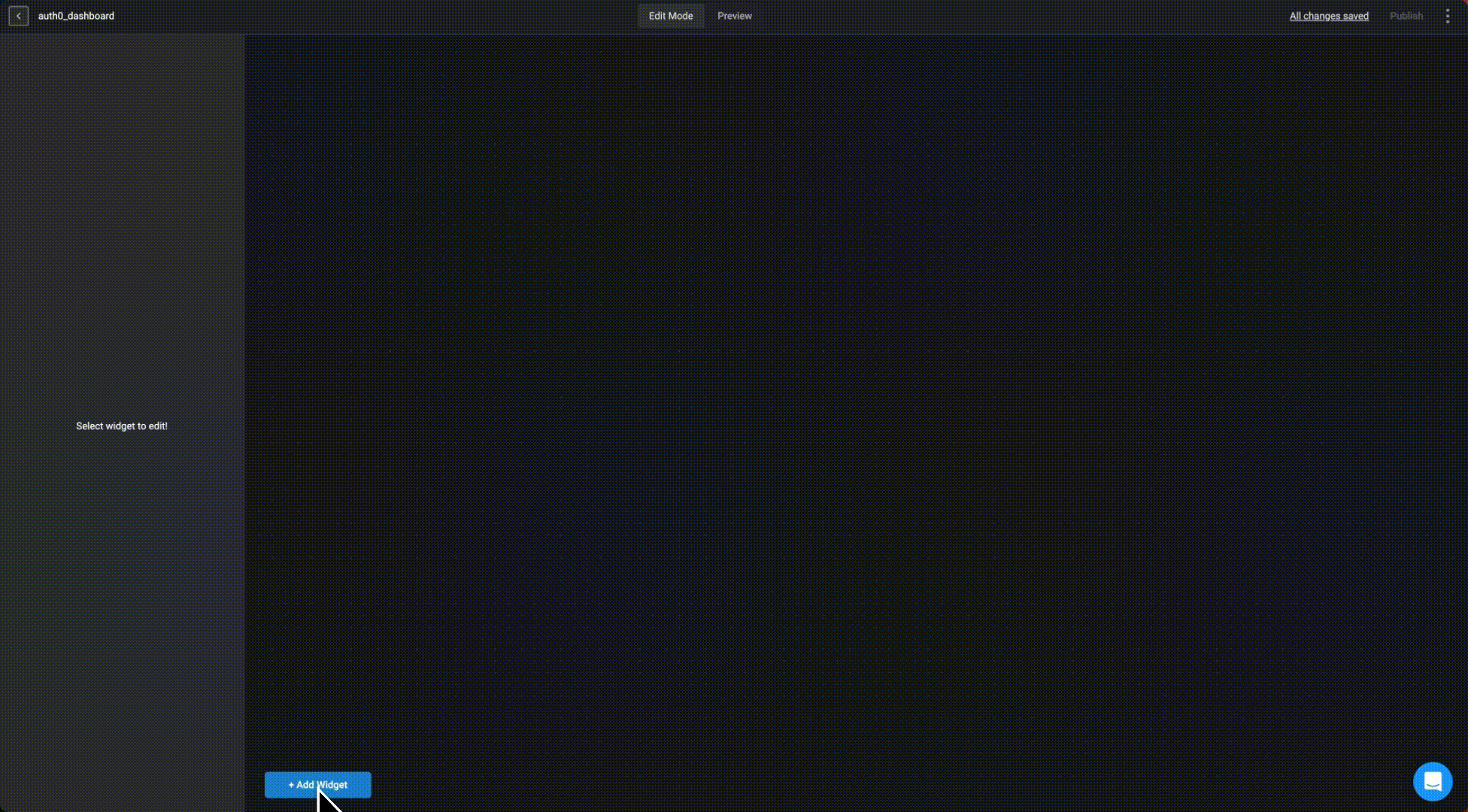Switch to the Edit Mode tab
This screenshot has height=812, width=1468.
click(x=671, y=16)
